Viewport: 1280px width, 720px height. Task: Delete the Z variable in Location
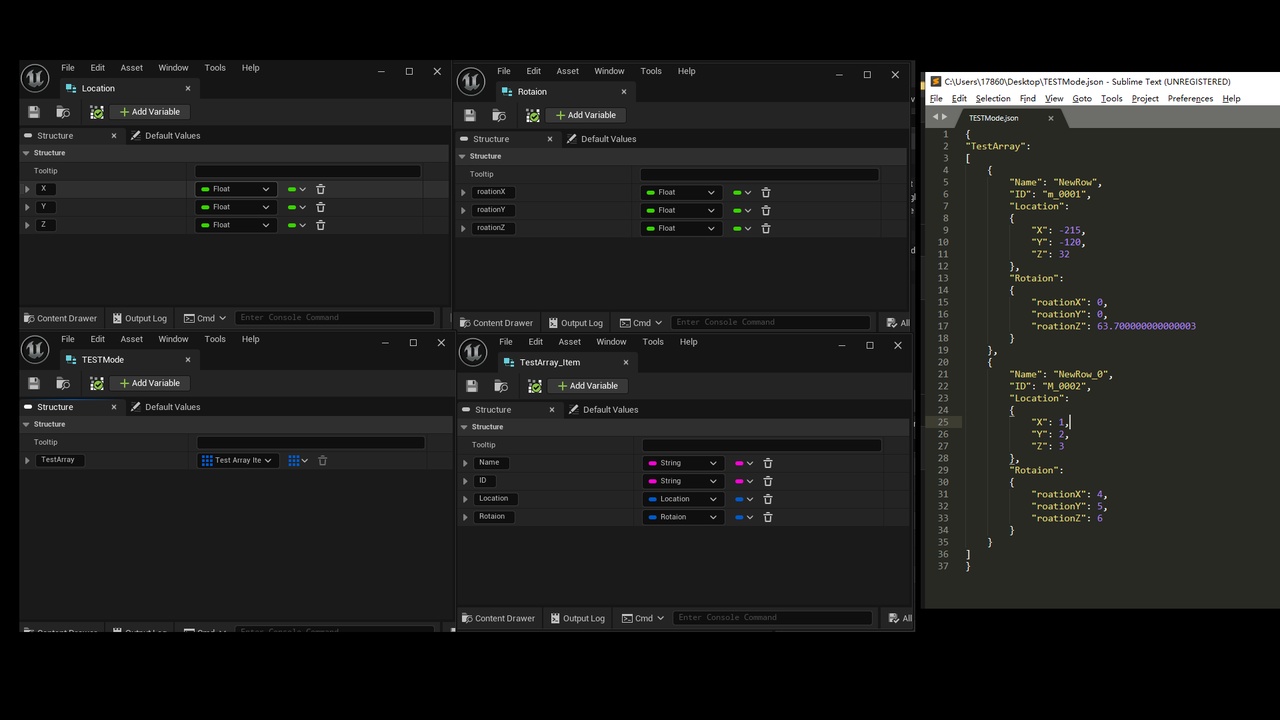coord(321,225)
